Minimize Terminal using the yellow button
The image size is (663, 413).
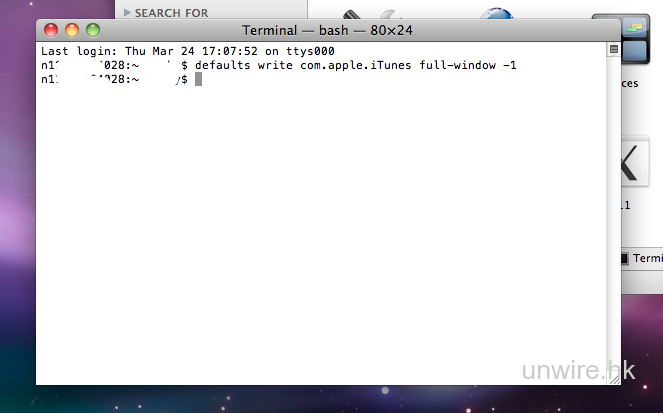pos(72,30)
